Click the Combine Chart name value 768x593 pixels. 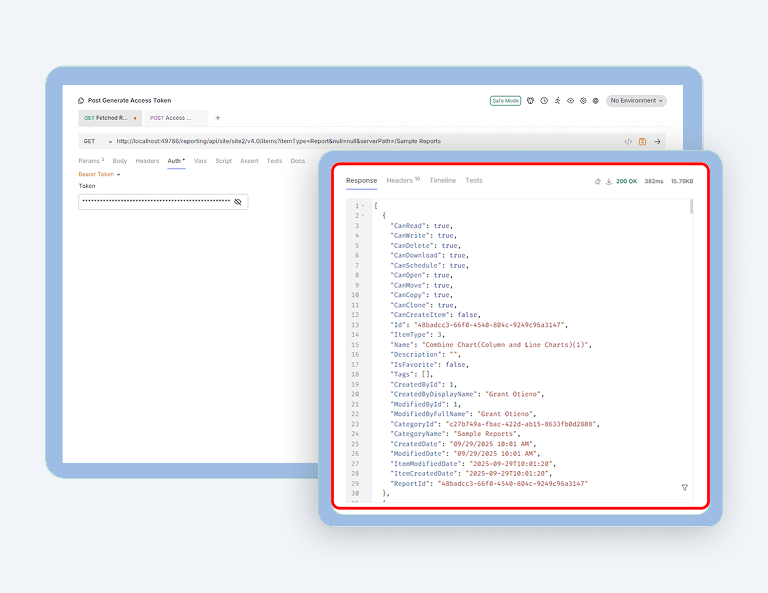507,345
